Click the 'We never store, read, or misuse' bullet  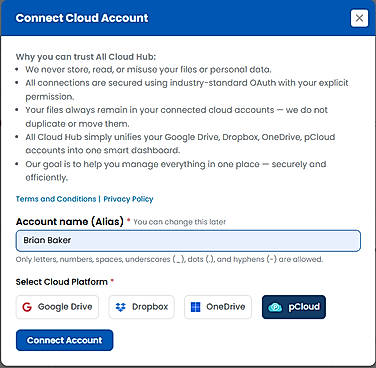(148, 70)
